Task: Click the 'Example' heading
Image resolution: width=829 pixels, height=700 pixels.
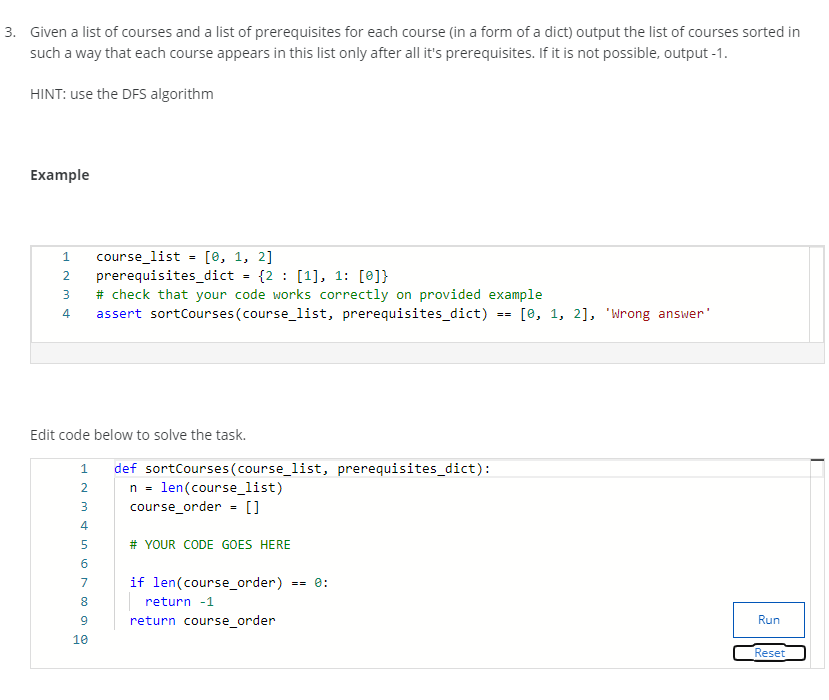Action: 60,175
